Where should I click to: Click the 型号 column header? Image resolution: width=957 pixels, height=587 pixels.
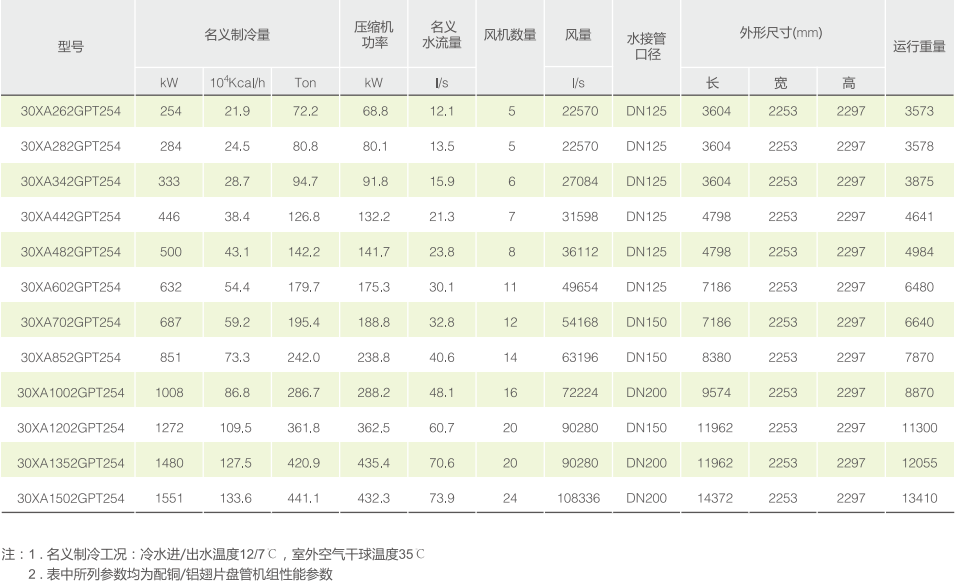coord(70,47)
